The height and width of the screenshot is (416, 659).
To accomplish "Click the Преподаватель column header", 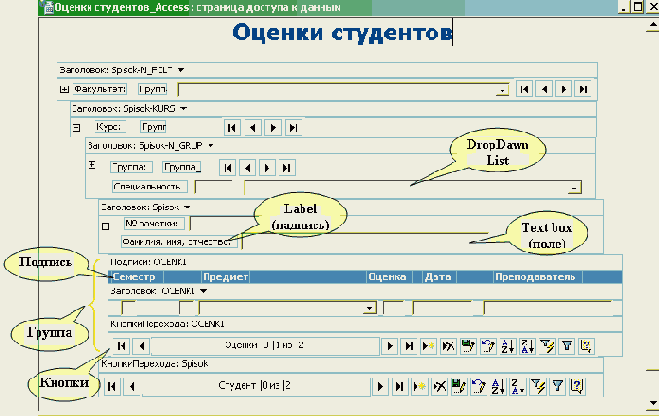I will (x=533, y=276).
